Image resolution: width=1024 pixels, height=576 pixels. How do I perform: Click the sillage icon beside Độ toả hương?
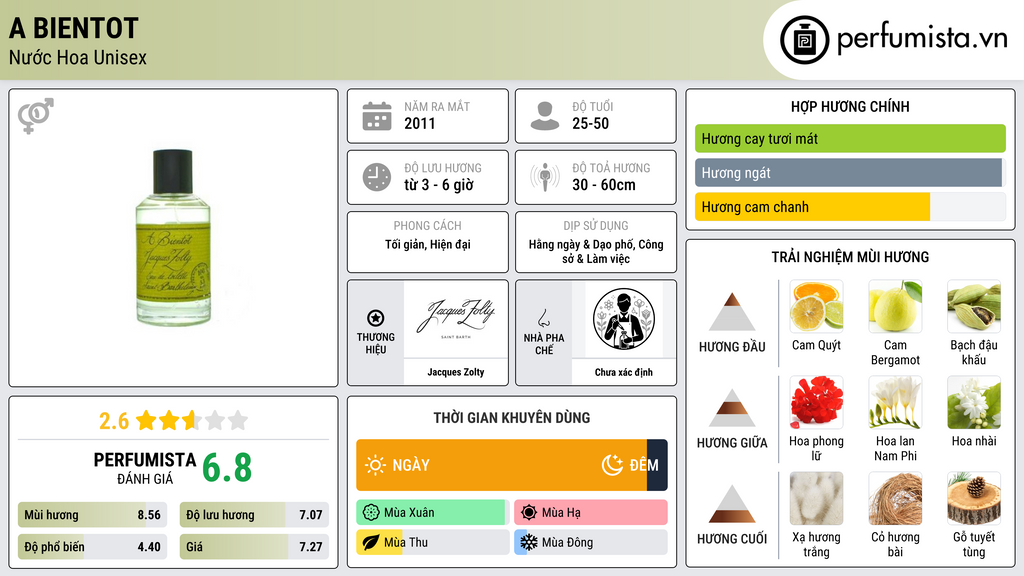point(545,177)
